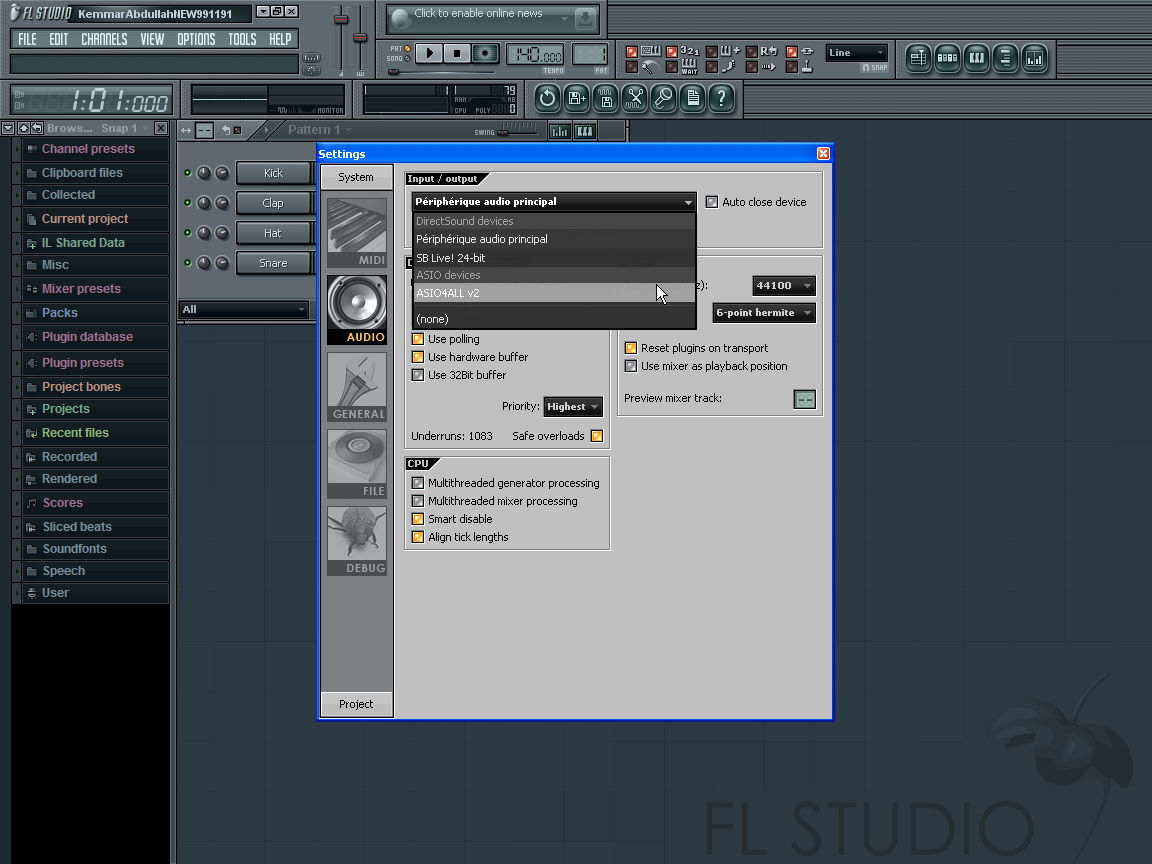Click the Kick channel button

pos(273,173)
